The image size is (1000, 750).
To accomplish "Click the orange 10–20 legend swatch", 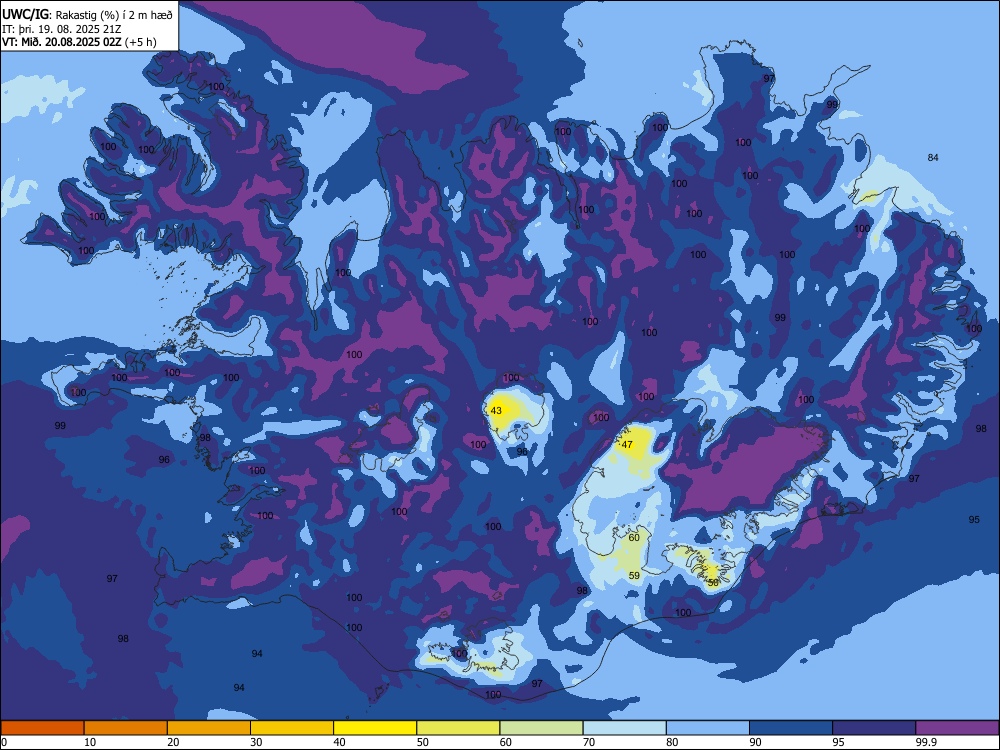I will click(x=126, y=728).
